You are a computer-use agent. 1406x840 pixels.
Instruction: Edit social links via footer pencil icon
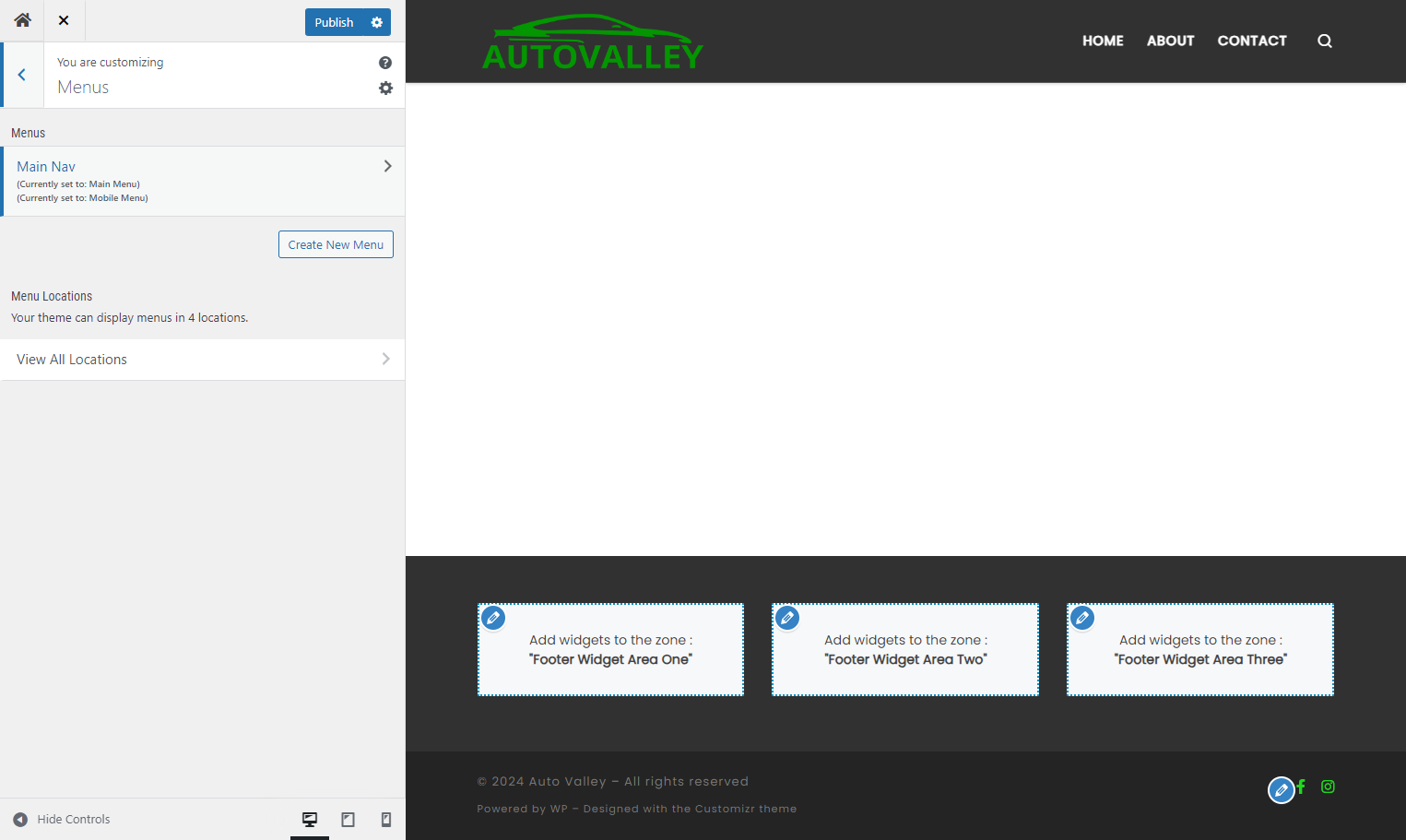click(1281, 790)
